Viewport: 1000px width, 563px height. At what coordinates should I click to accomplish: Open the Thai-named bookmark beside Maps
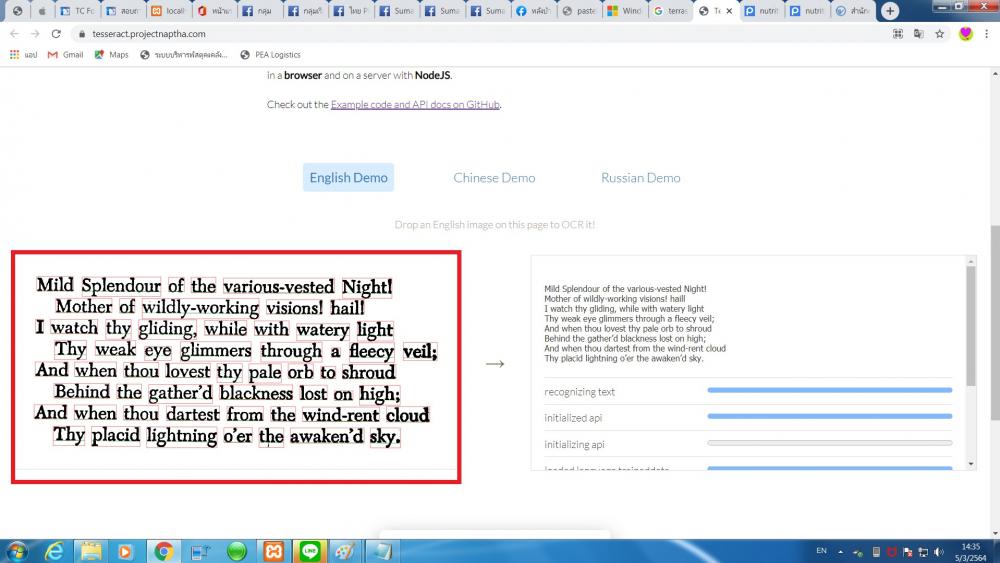(184, 55)
